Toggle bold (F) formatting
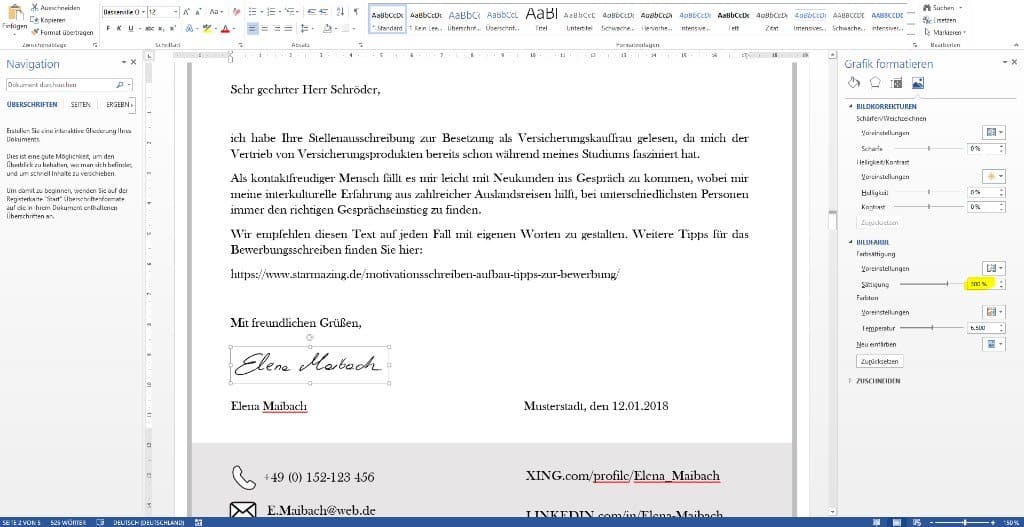This screenshot has width=1024, height=527. (108, 29)
